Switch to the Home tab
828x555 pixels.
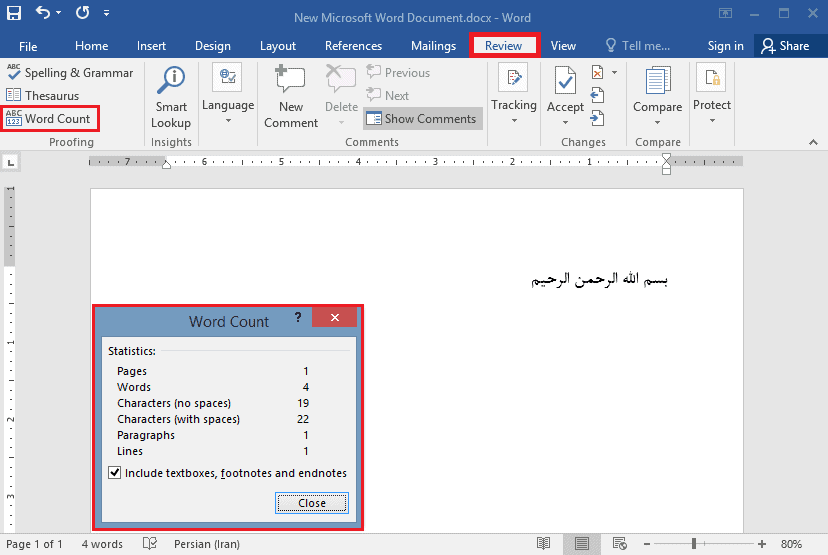91,46
